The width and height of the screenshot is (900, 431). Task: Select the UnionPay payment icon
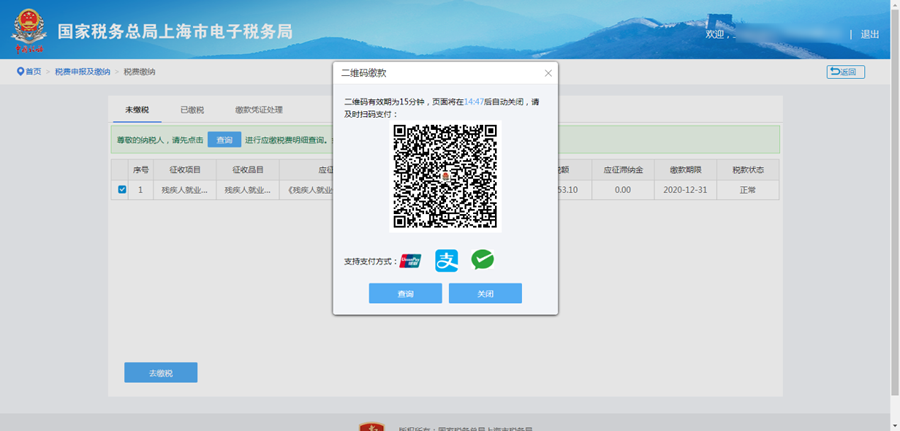(410, 261)
